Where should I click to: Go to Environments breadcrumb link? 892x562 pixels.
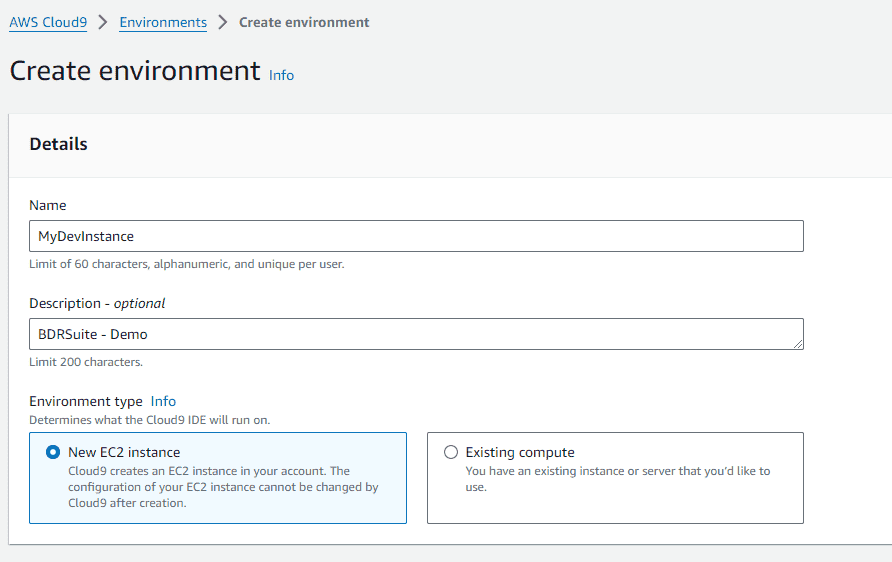(x=163, y=22)
